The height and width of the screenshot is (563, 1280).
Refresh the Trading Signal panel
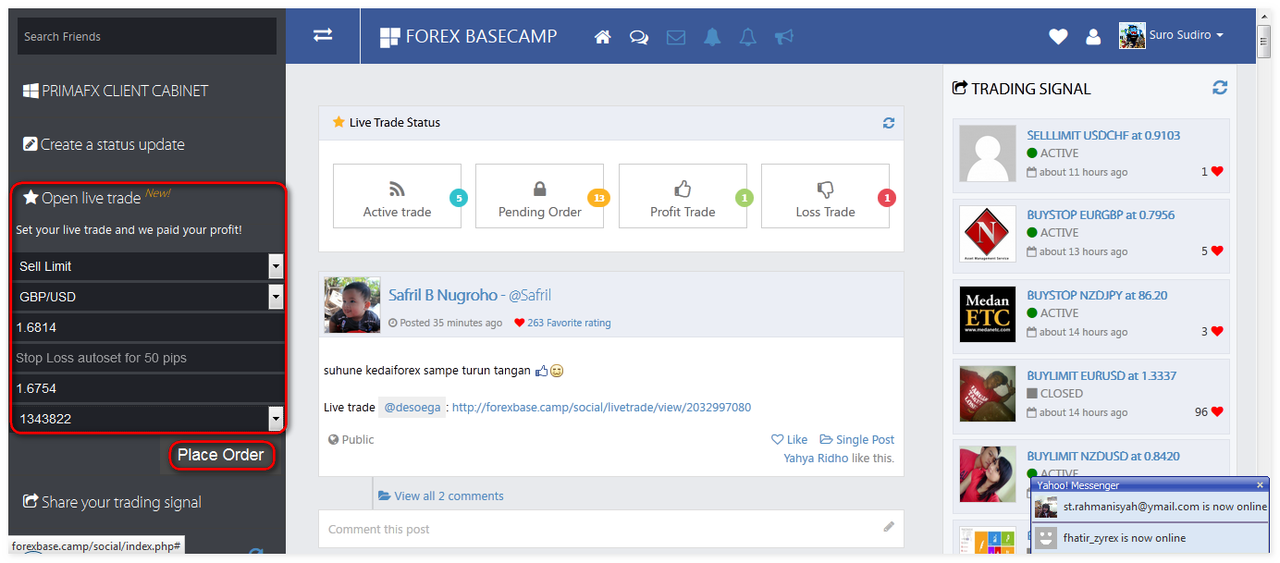pyautogui.click(x=1220, y=88)
